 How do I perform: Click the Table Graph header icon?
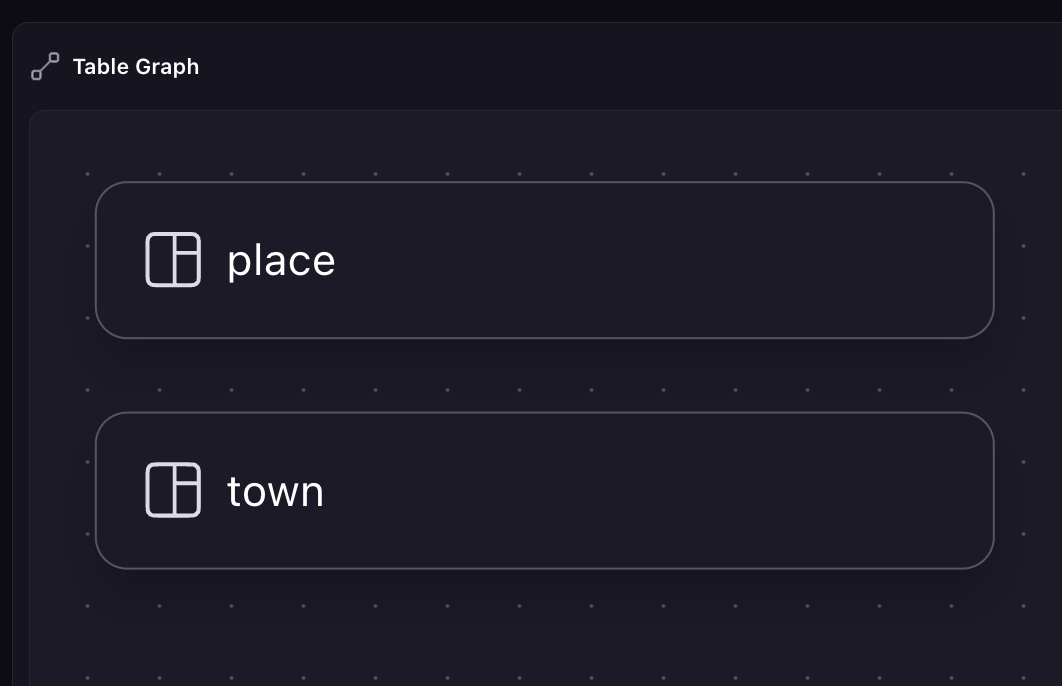[x=45, y=66]
